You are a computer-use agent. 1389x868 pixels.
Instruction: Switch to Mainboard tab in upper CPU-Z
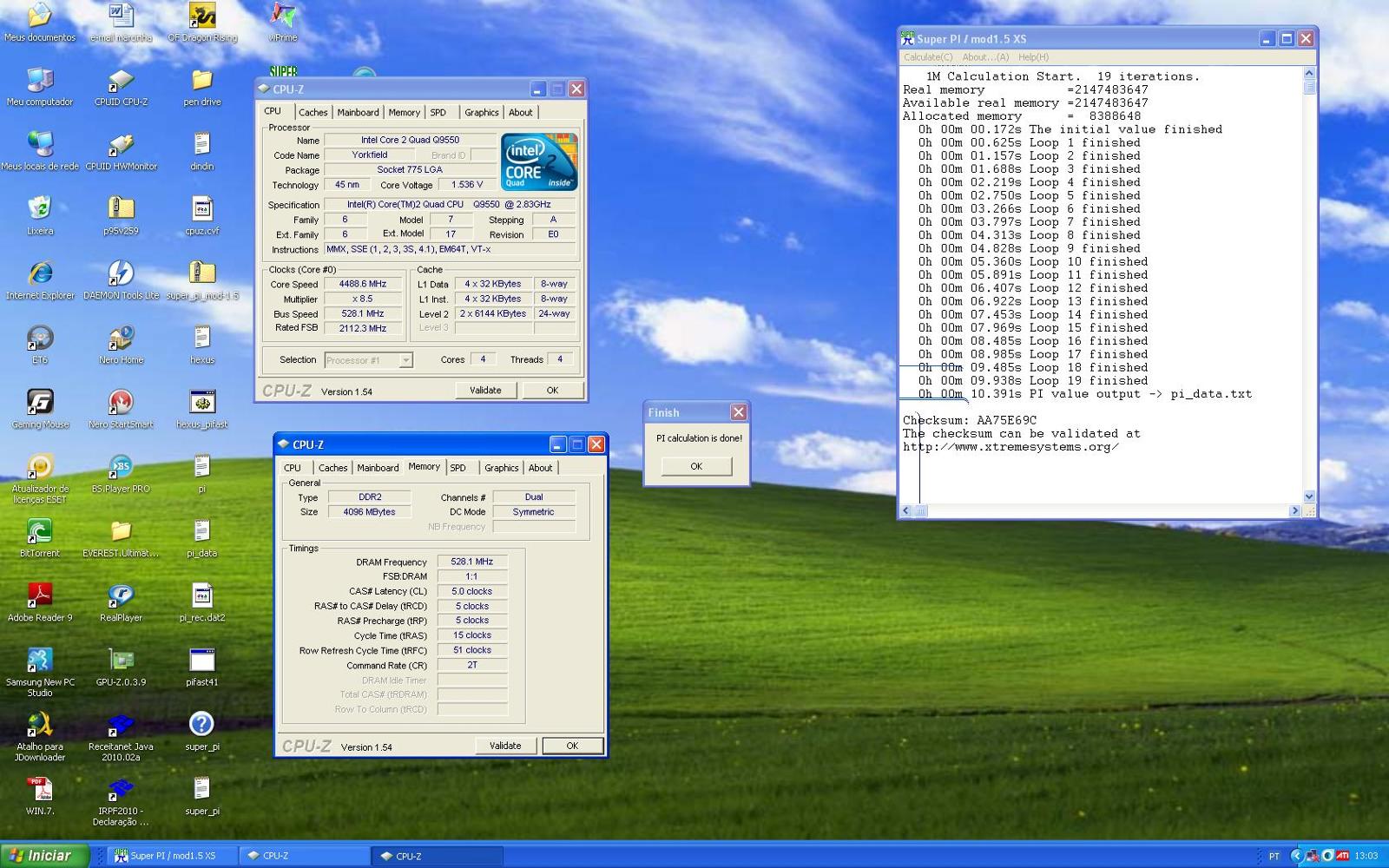coord(358,113)
